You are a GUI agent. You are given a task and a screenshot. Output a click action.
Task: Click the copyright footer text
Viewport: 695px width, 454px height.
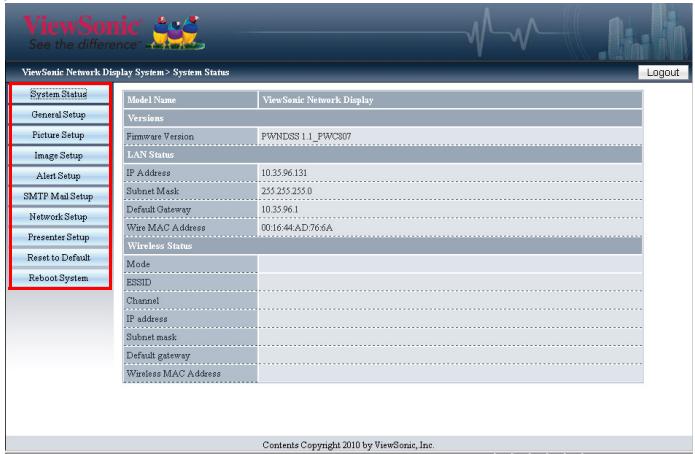(348, 445)
